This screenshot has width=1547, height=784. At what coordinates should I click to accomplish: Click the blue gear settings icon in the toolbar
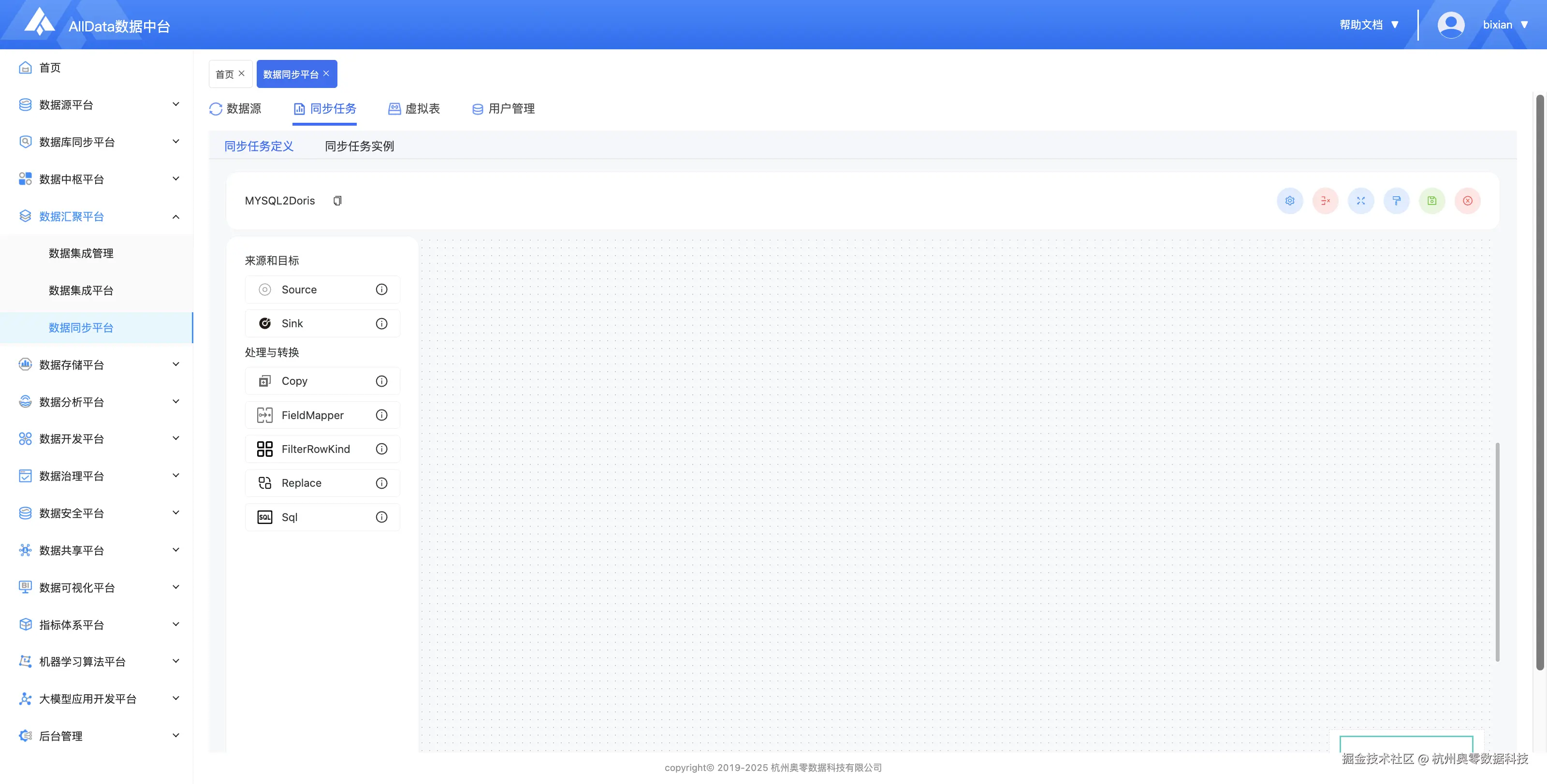pyautogui.click(x=1289, y=201)
